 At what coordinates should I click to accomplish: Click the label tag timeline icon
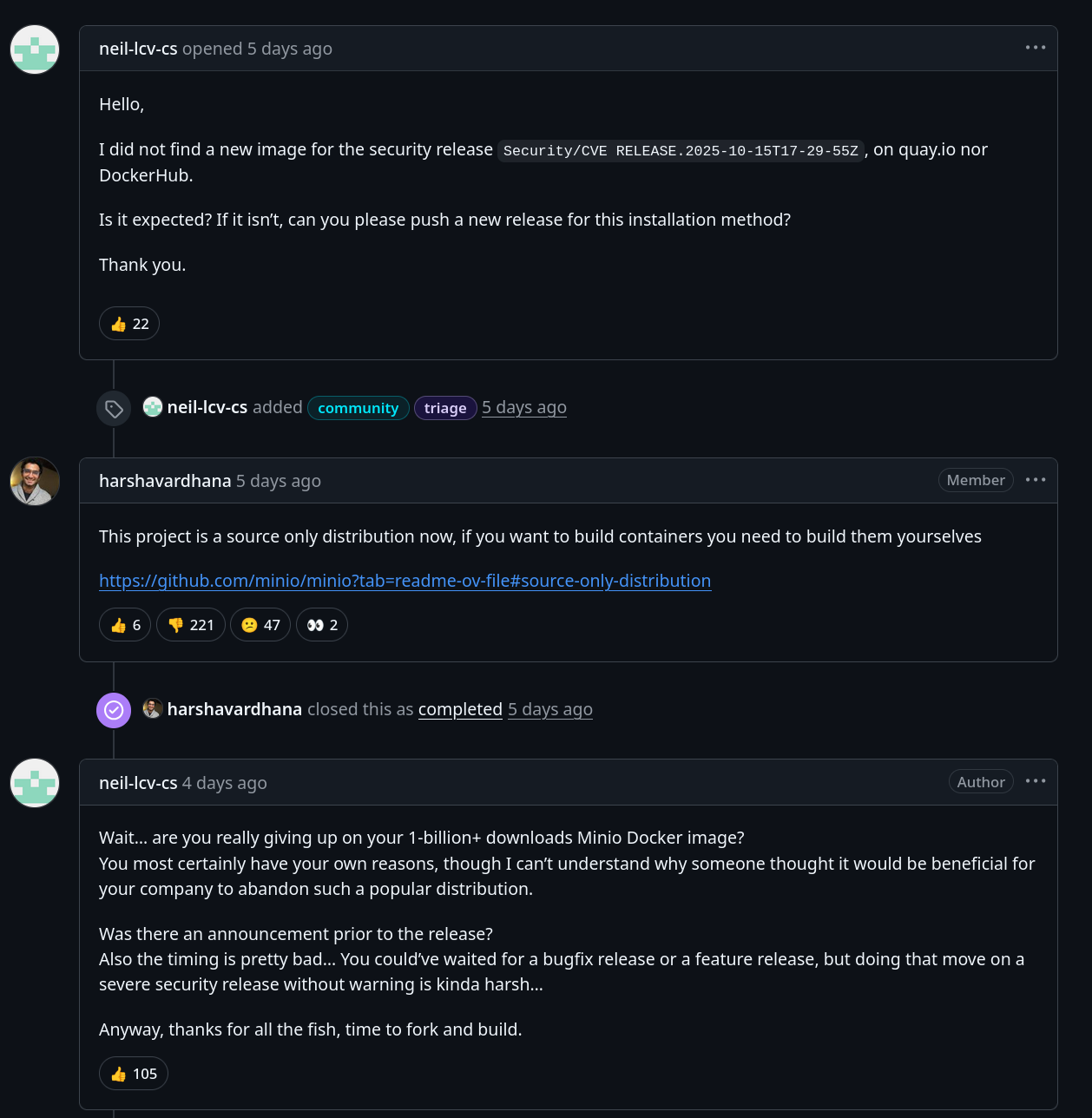(114, 408)
